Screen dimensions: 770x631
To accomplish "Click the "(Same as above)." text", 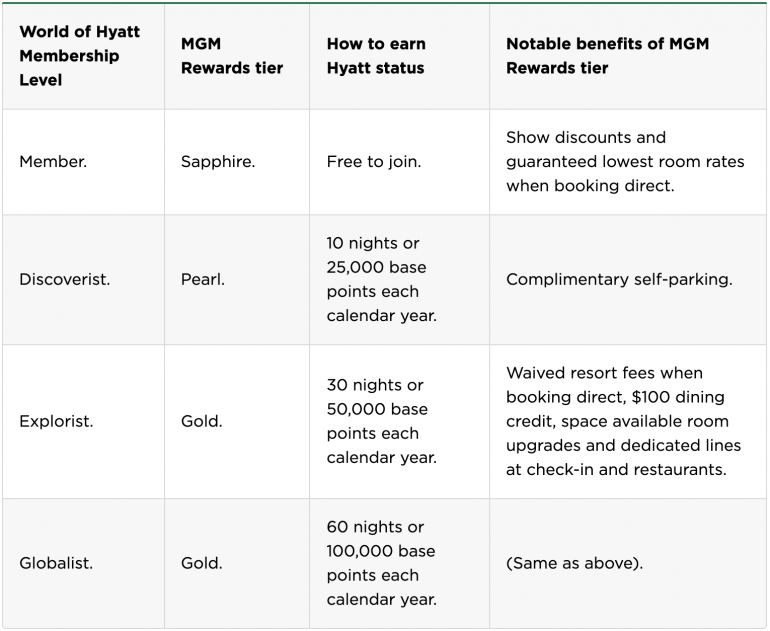I will pos(574,563).
